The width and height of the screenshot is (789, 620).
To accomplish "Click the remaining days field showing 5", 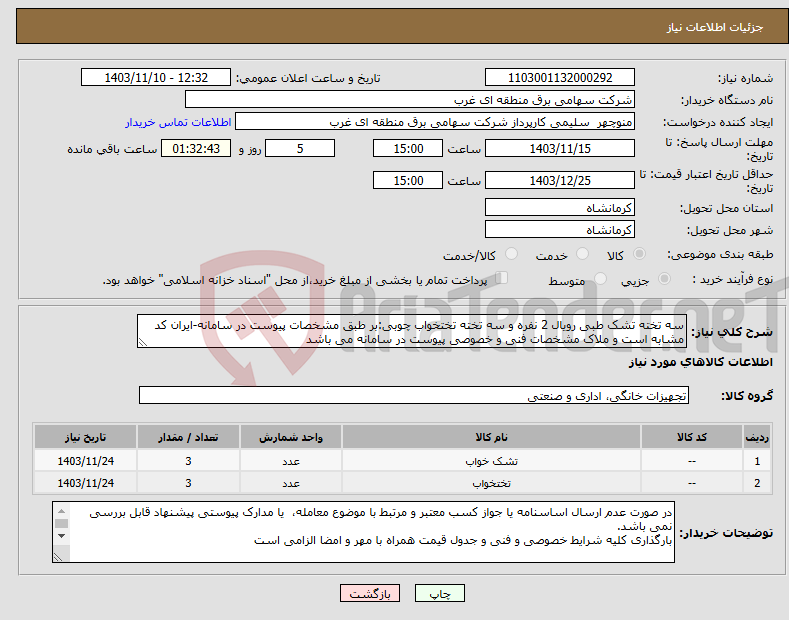I will coord(300,148).
